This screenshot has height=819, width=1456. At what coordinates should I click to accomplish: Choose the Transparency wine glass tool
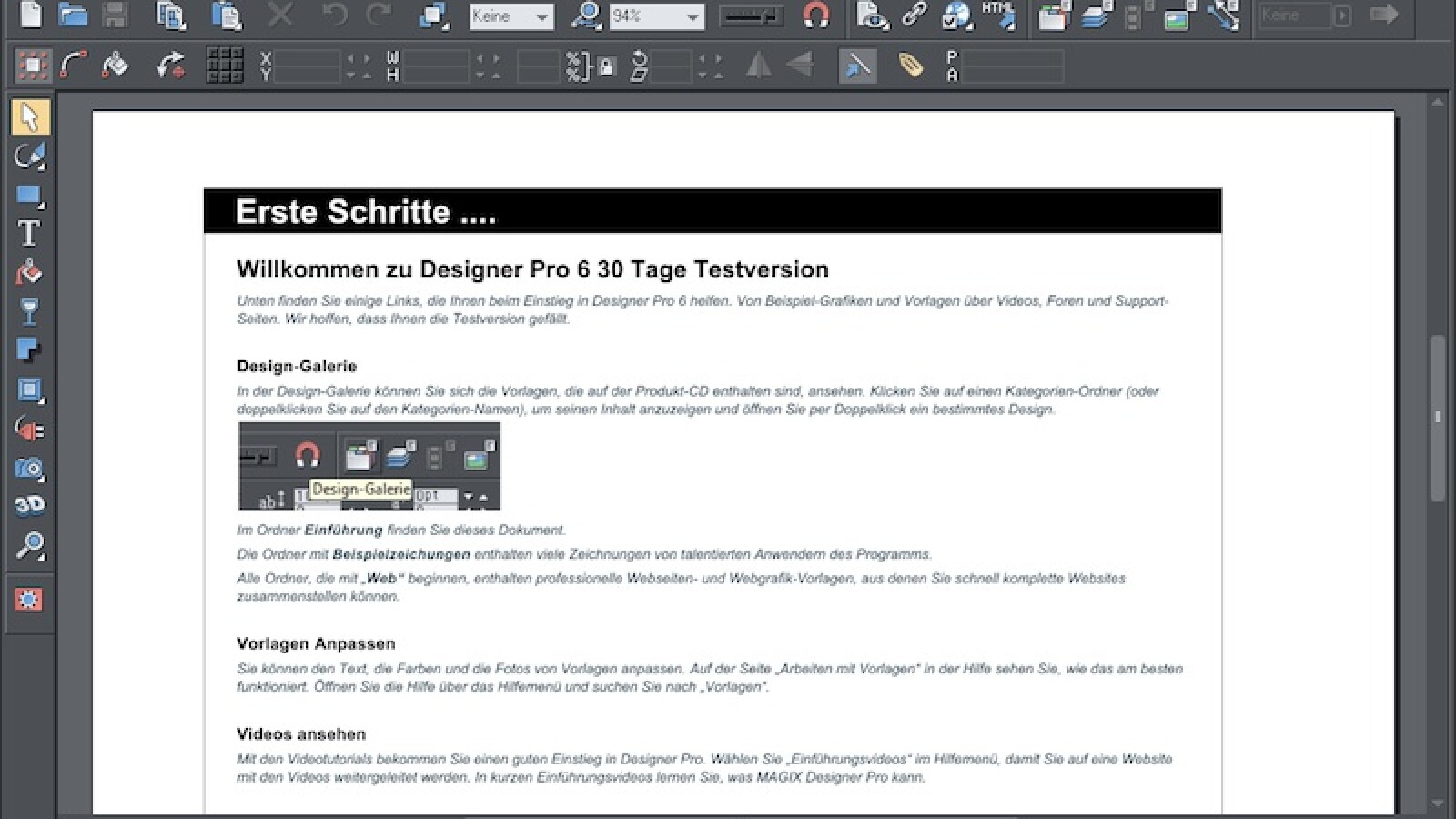pos(29,312)
